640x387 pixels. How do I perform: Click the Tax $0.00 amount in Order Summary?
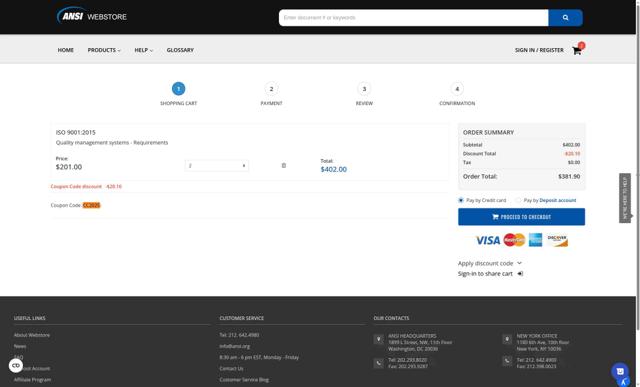[574, 162]
